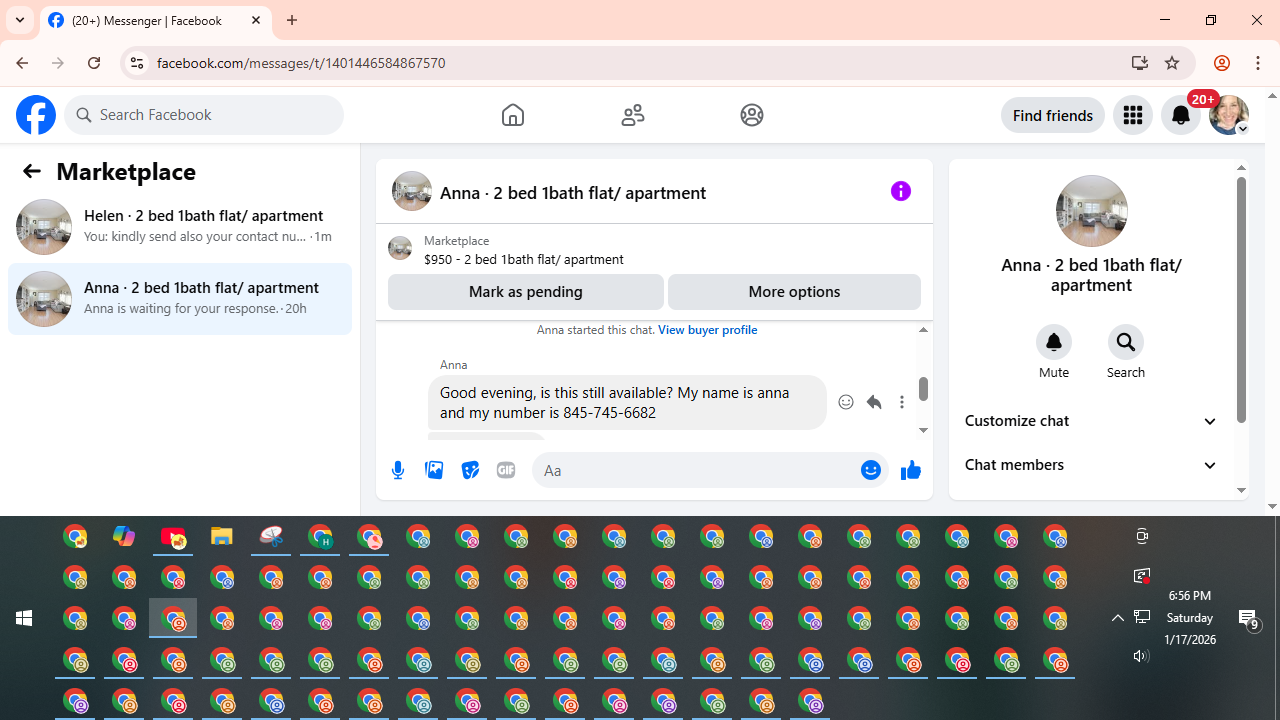The width and height of the screenshot is (1280, 720).
Task: Click the browser address bar URL
Action: point(301,62)
